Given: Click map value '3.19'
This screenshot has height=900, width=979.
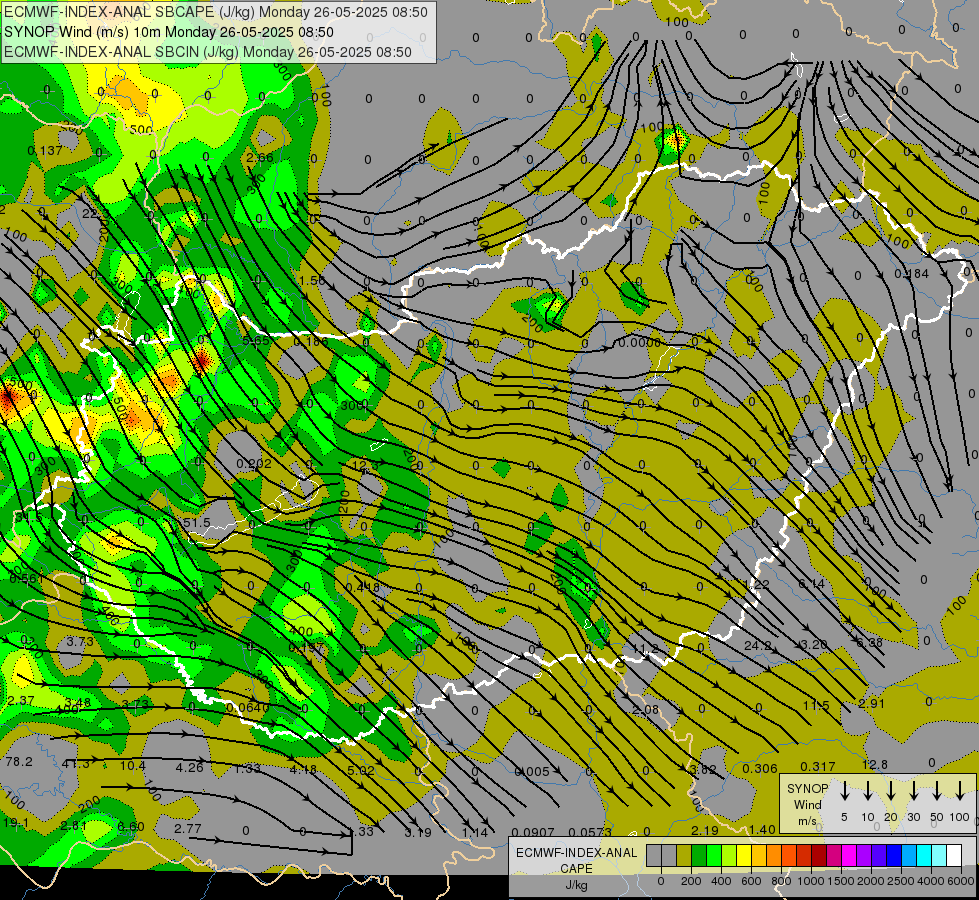Looking at the screenshot, I should pyautogui.click(x=417, y=832).
